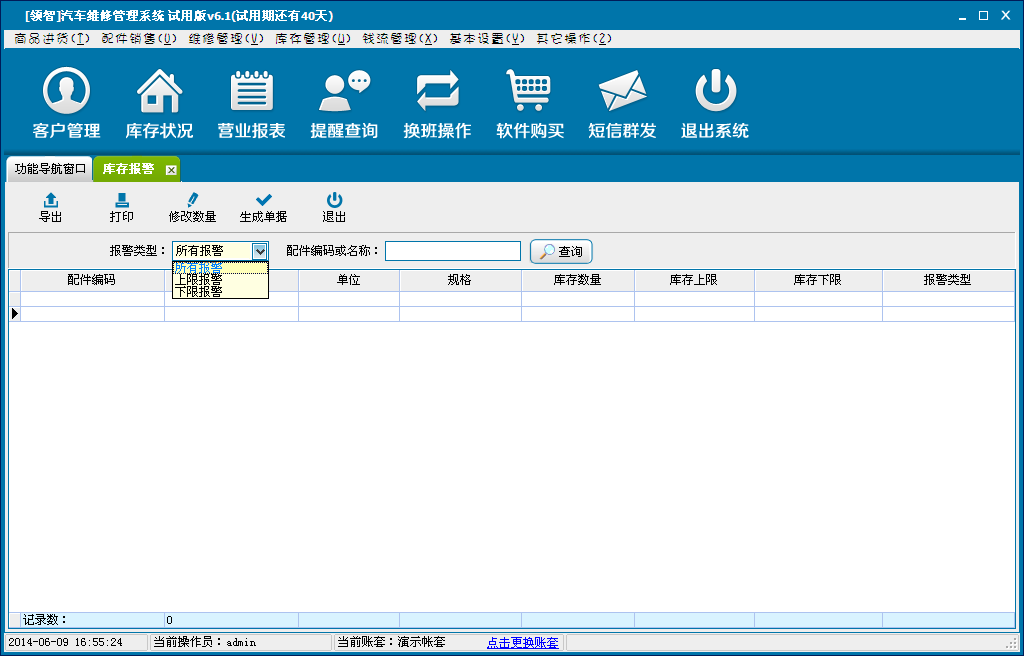This screenshot has width=1024, height=656.
Task: Select 下限报警 from the dropdown list
Action: 199,292
